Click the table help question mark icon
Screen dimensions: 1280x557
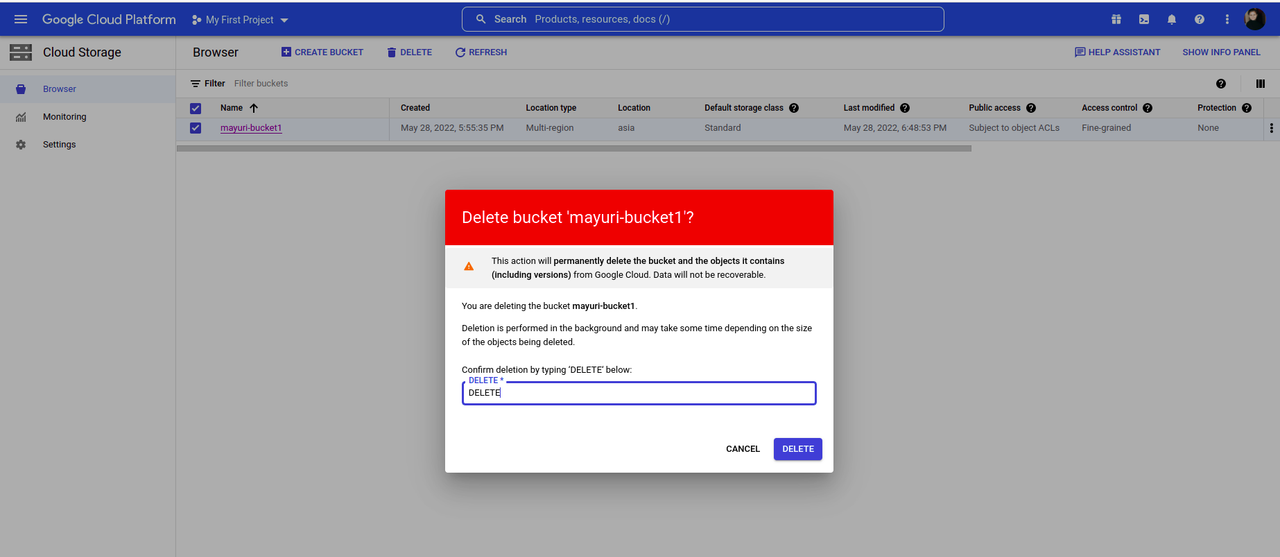[x=1221, y=84]
